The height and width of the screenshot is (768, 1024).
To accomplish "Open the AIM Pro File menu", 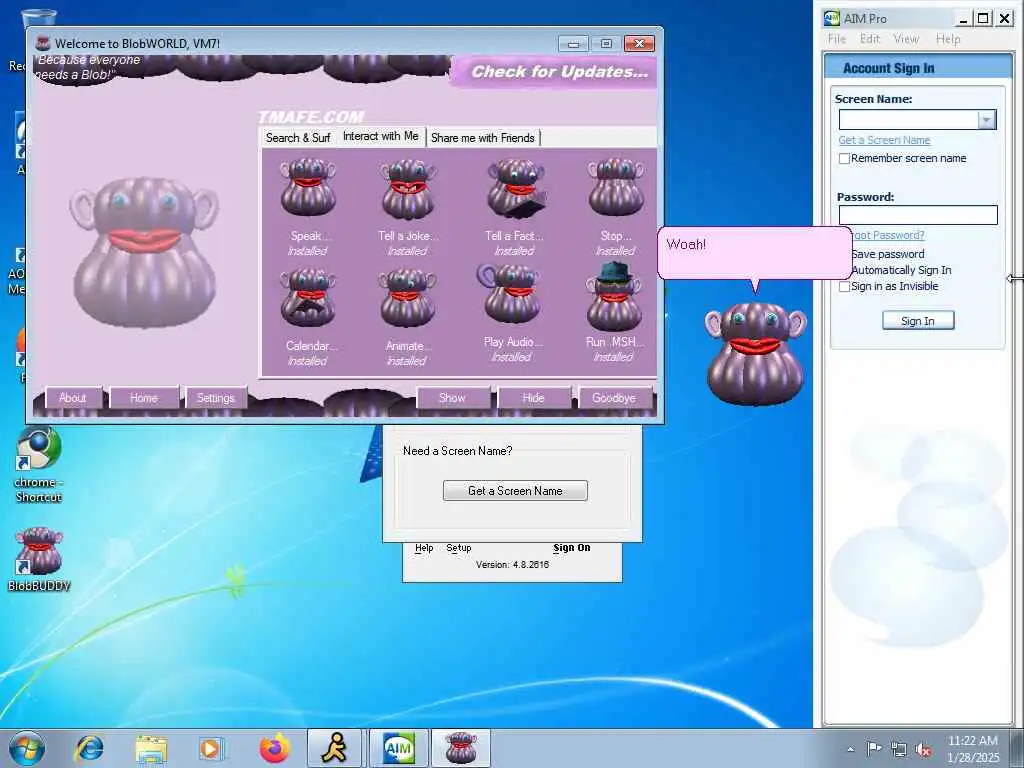I will [x=837, y=39].
